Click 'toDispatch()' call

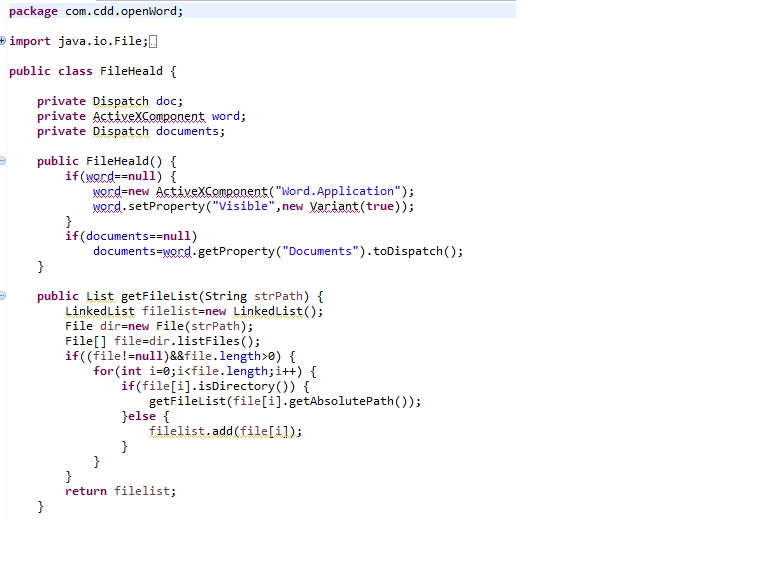414,251
